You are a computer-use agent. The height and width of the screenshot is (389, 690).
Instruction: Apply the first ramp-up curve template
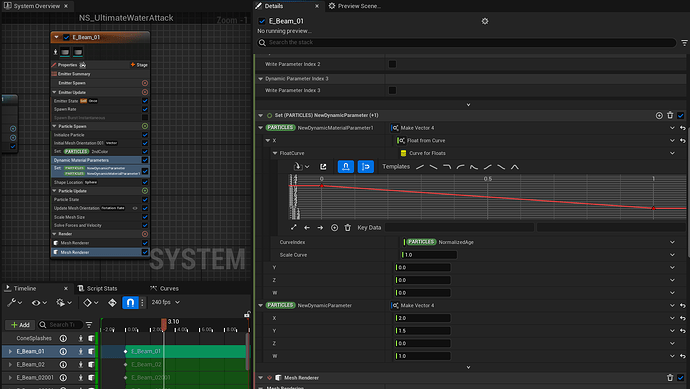point(420,167)
